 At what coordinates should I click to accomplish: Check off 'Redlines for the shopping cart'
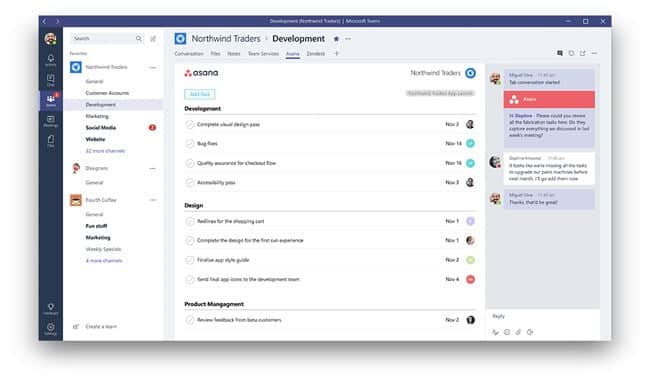[190, 221]
